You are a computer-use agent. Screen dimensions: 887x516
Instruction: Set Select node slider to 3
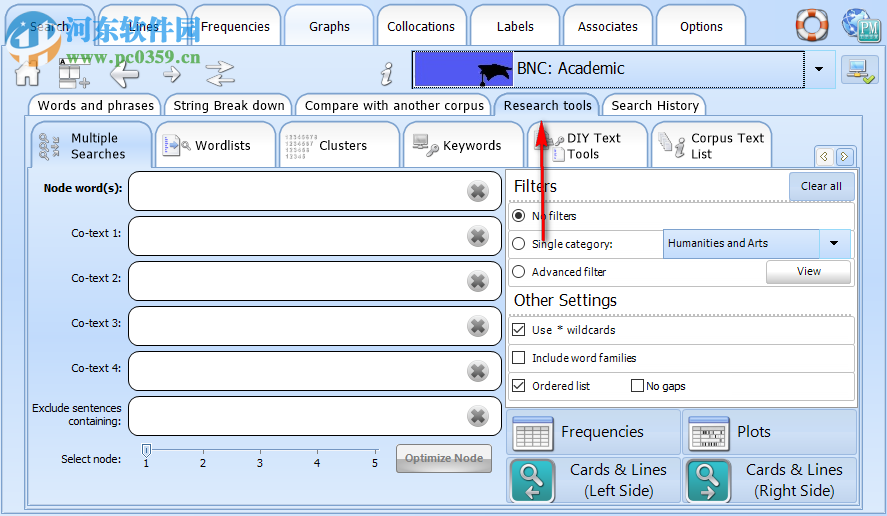(x=260, y=451)
